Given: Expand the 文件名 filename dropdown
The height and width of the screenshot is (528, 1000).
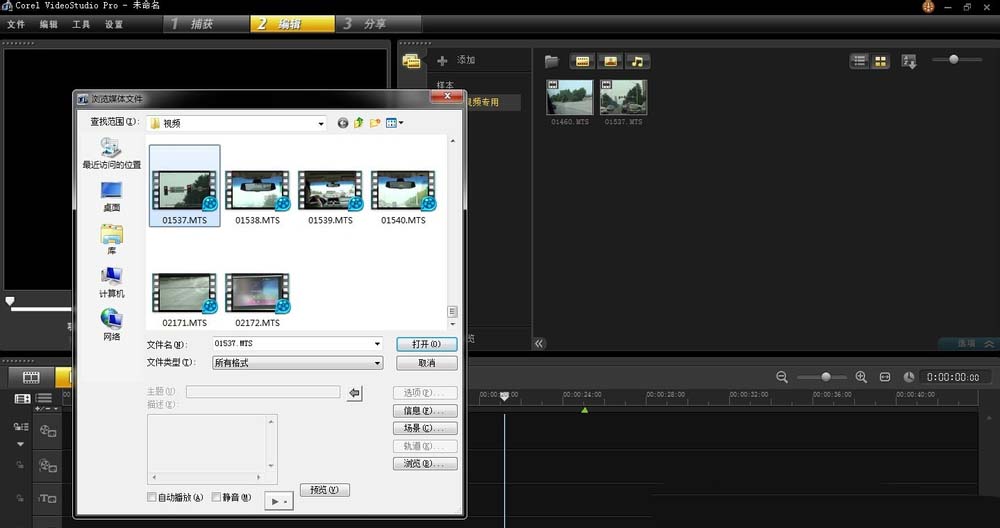Looking at the screenshot, I should 377,344.
